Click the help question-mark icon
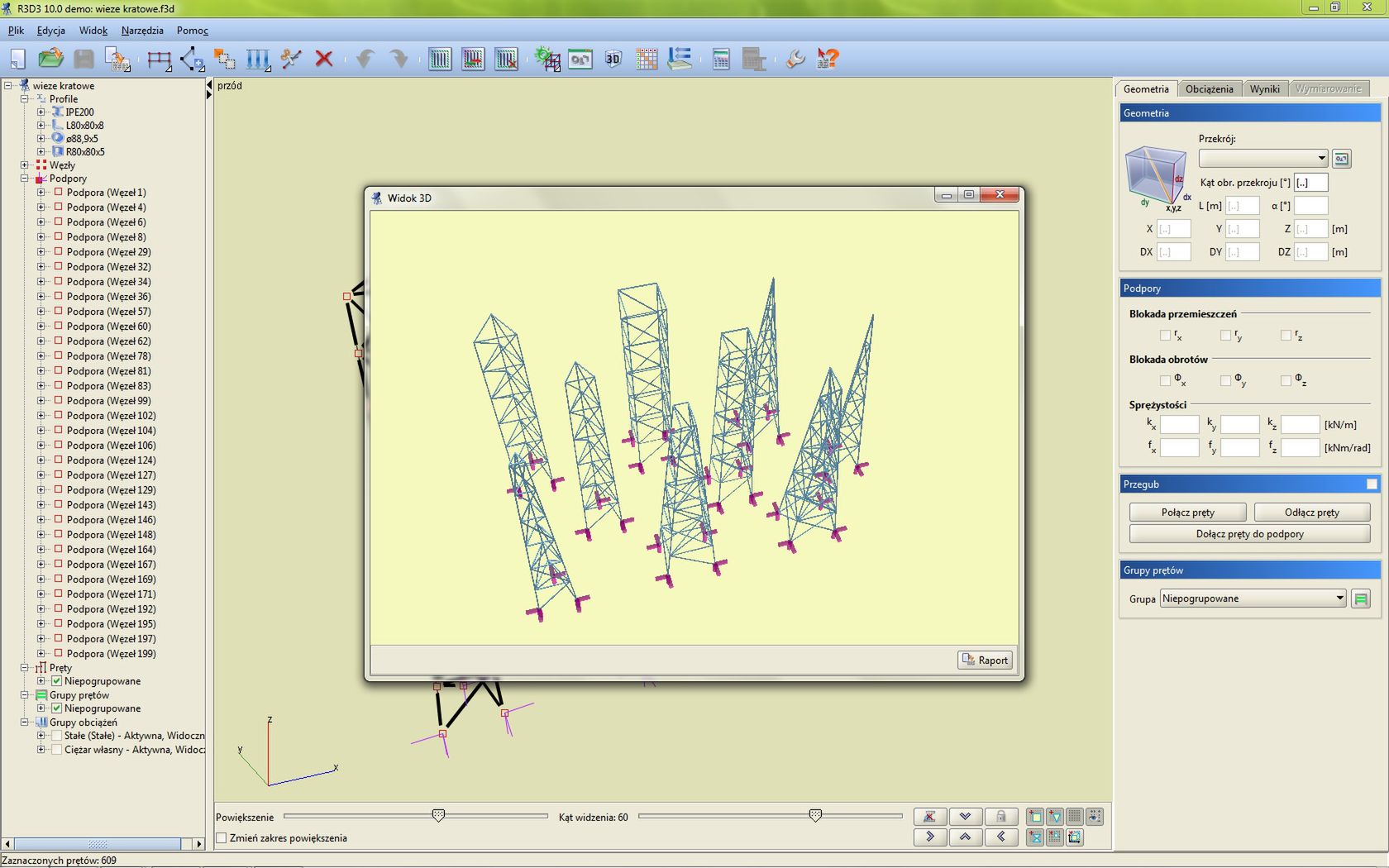 [x=828, y=59]
